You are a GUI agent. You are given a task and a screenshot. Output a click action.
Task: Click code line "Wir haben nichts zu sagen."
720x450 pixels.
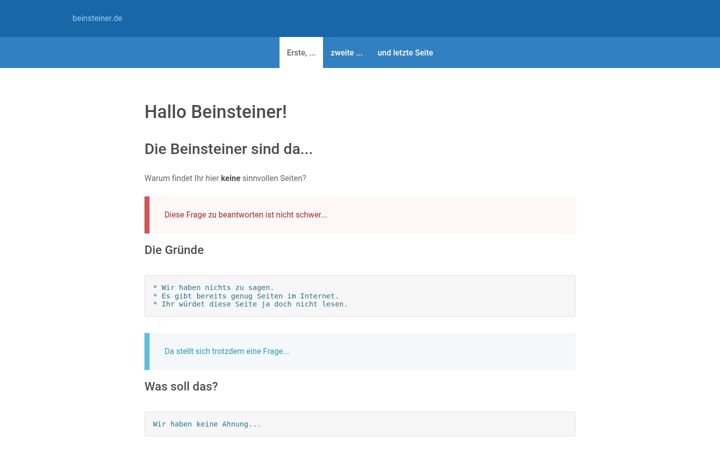213,287
